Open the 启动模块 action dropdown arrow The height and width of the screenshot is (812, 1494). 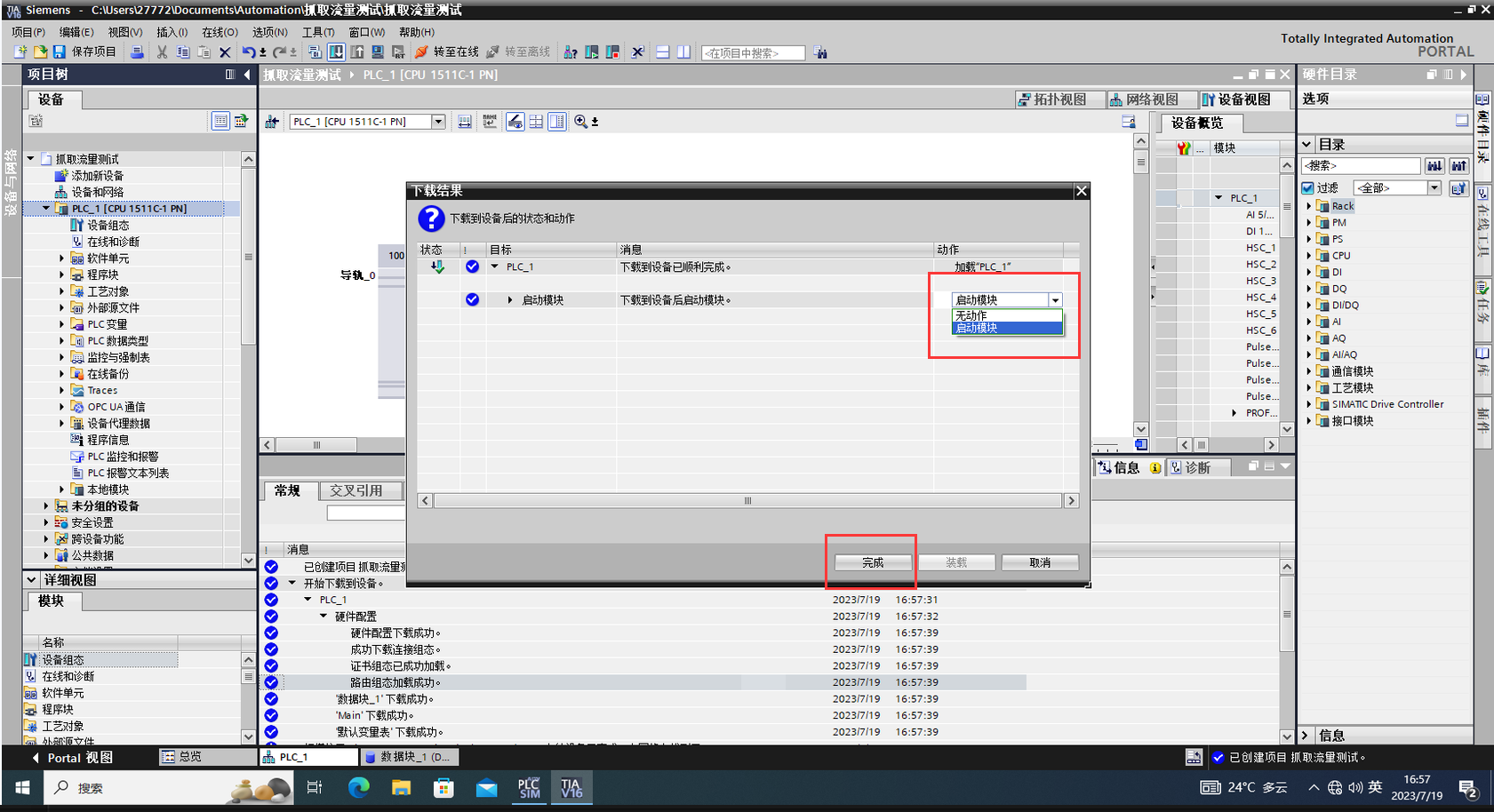[1055, 300]
